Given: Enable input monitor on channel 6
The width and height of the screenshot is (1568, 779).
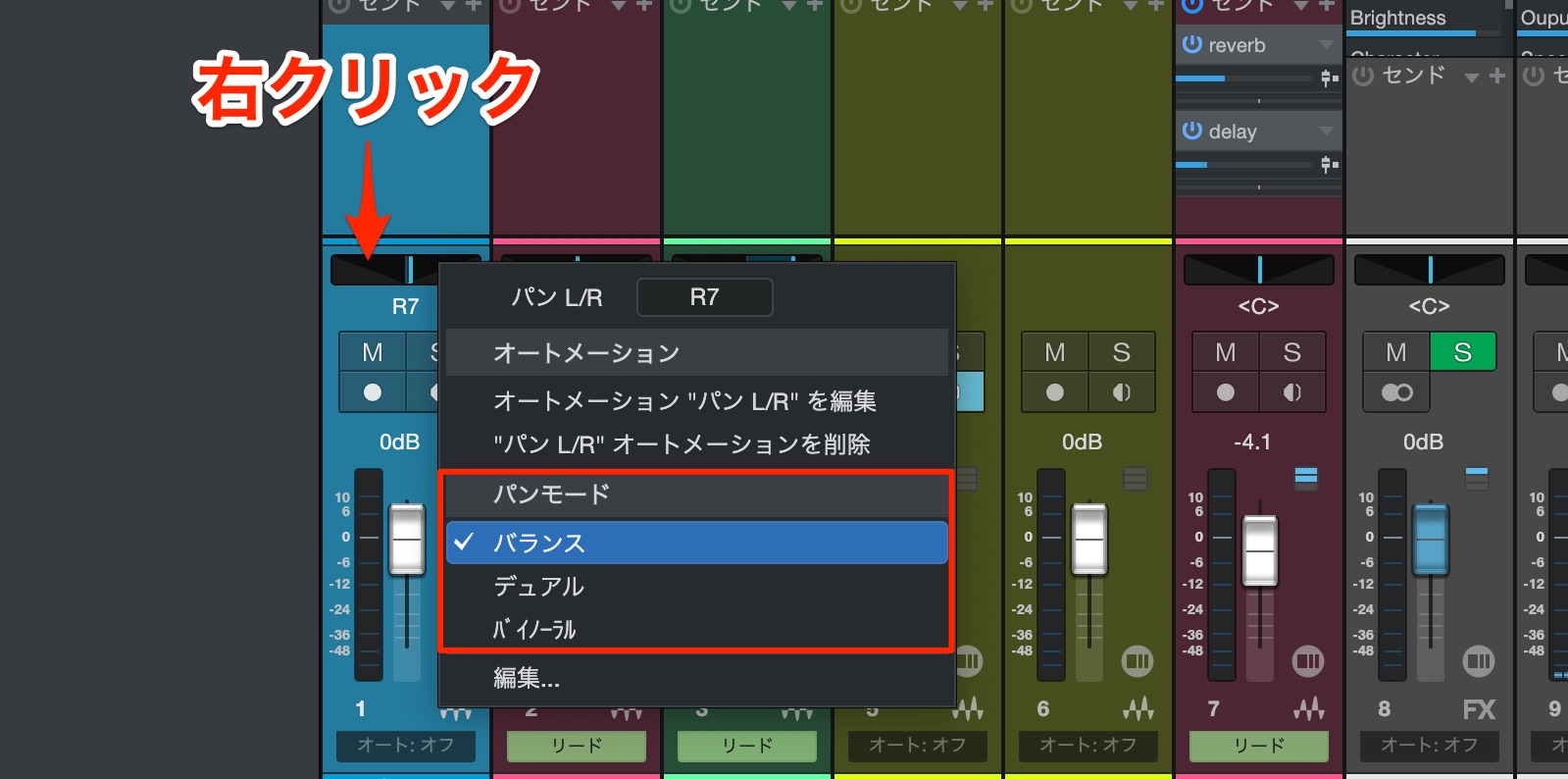Looking at the screenshot, I should point(1122,392).
